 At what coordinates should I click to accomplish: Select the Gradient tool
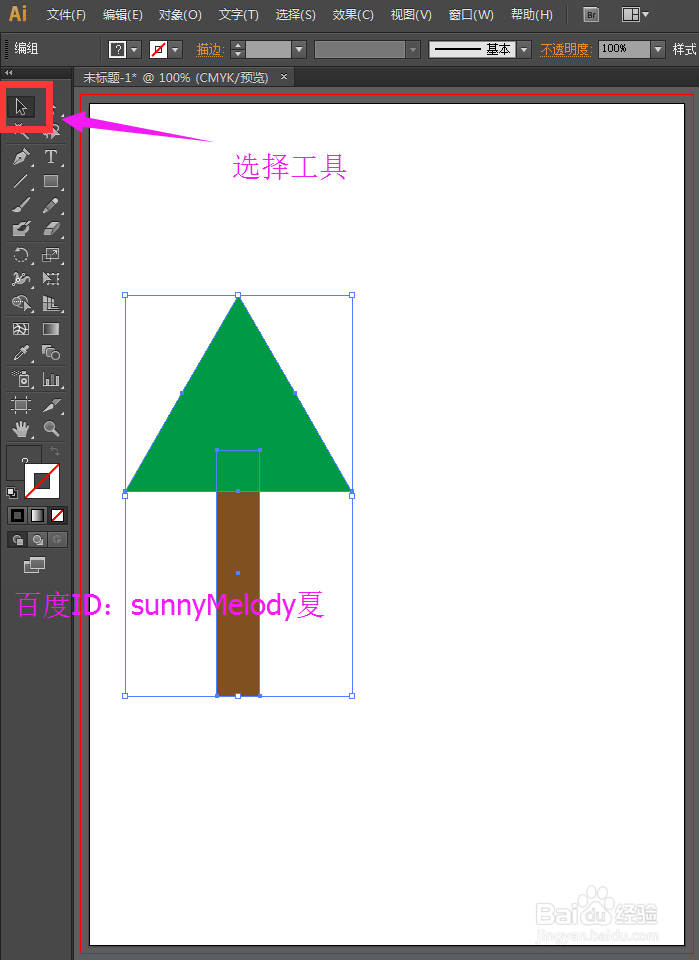click(x=51, y=329)
